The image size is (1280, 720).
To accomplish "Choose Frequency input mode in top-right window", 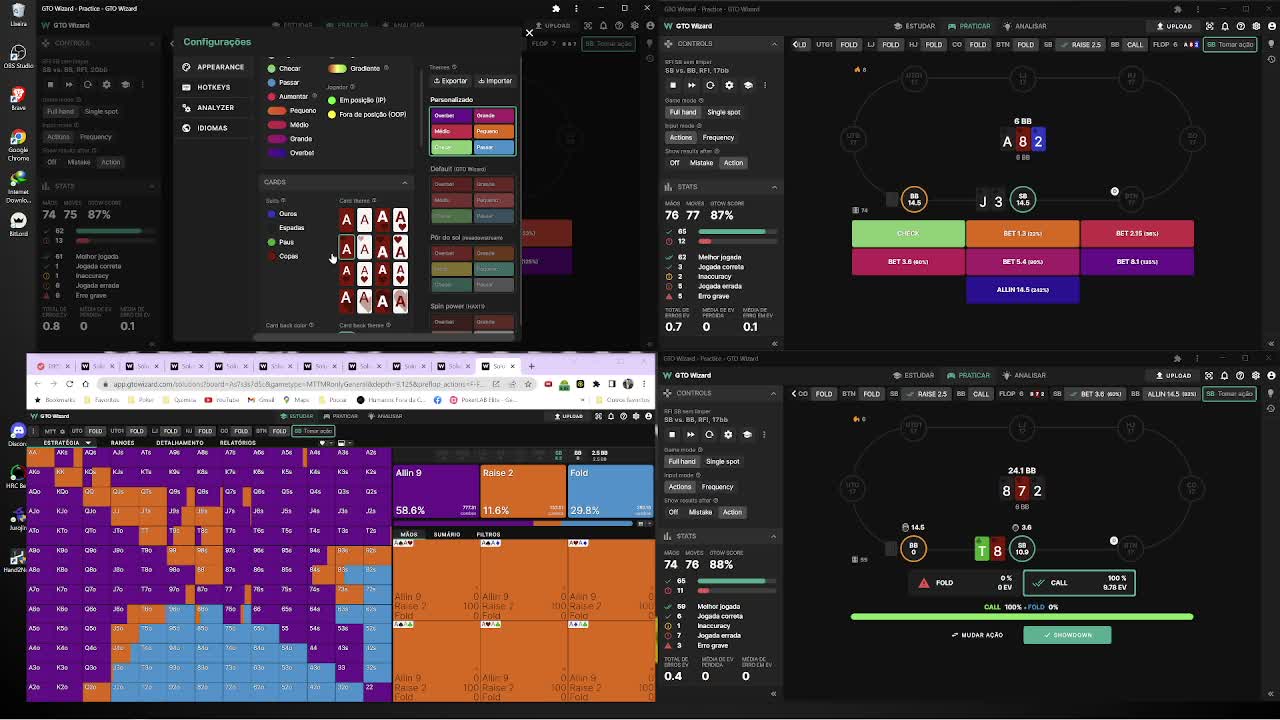I will pyautogui.click(x=718, y=137).
